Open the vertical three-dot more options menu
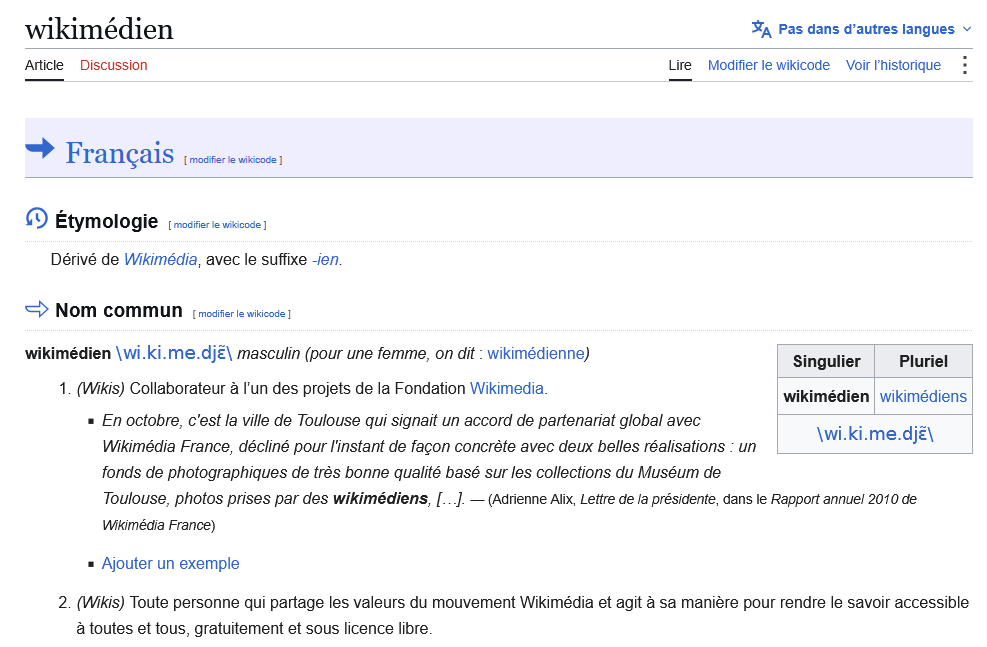This screenshot has height=647, width=987. 964,65
